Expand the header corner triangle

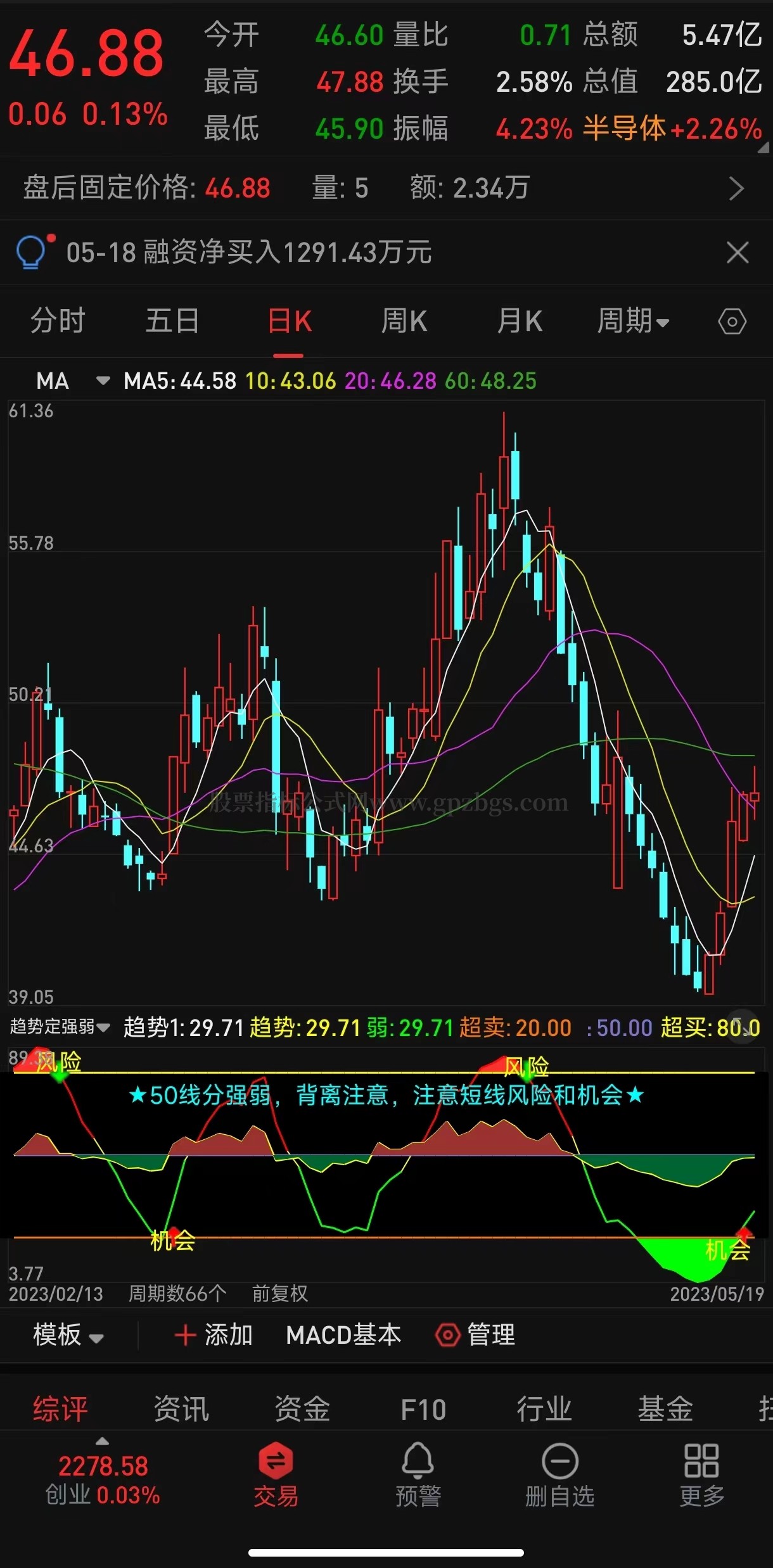[x=763, y=147]
